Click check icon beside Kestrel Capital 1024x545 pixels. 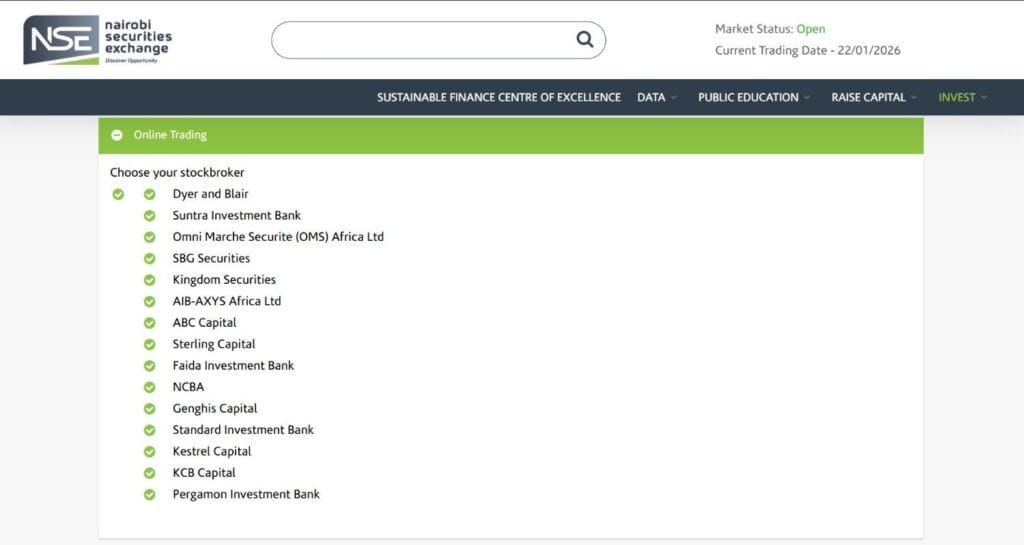coord(150,452)
